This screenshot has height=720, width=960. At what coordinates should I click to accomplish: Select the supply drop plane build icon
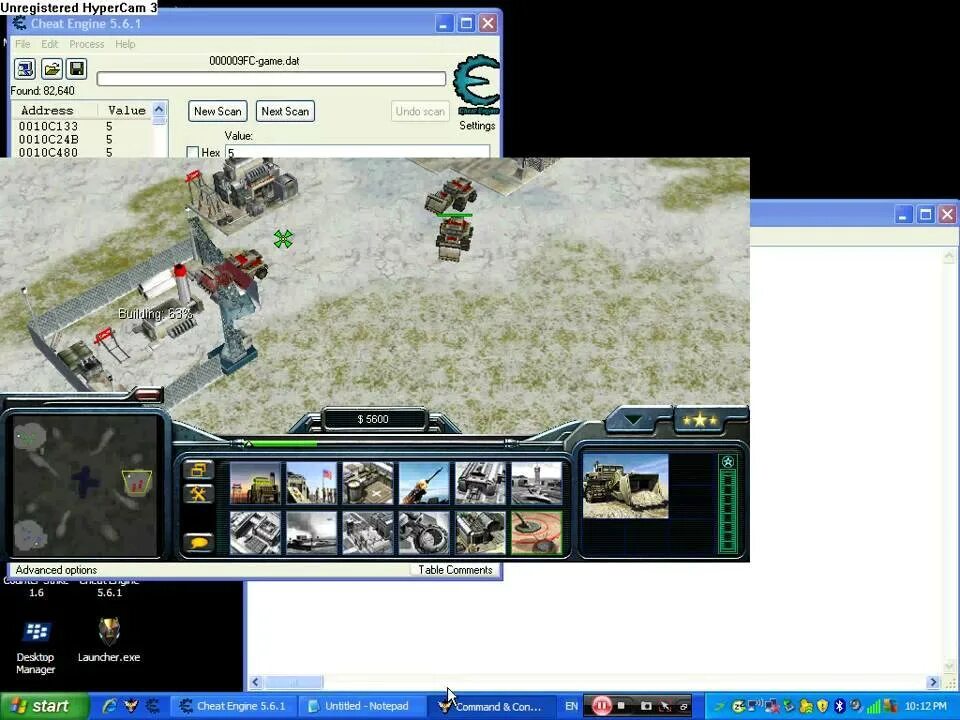[x=311, y=533]
